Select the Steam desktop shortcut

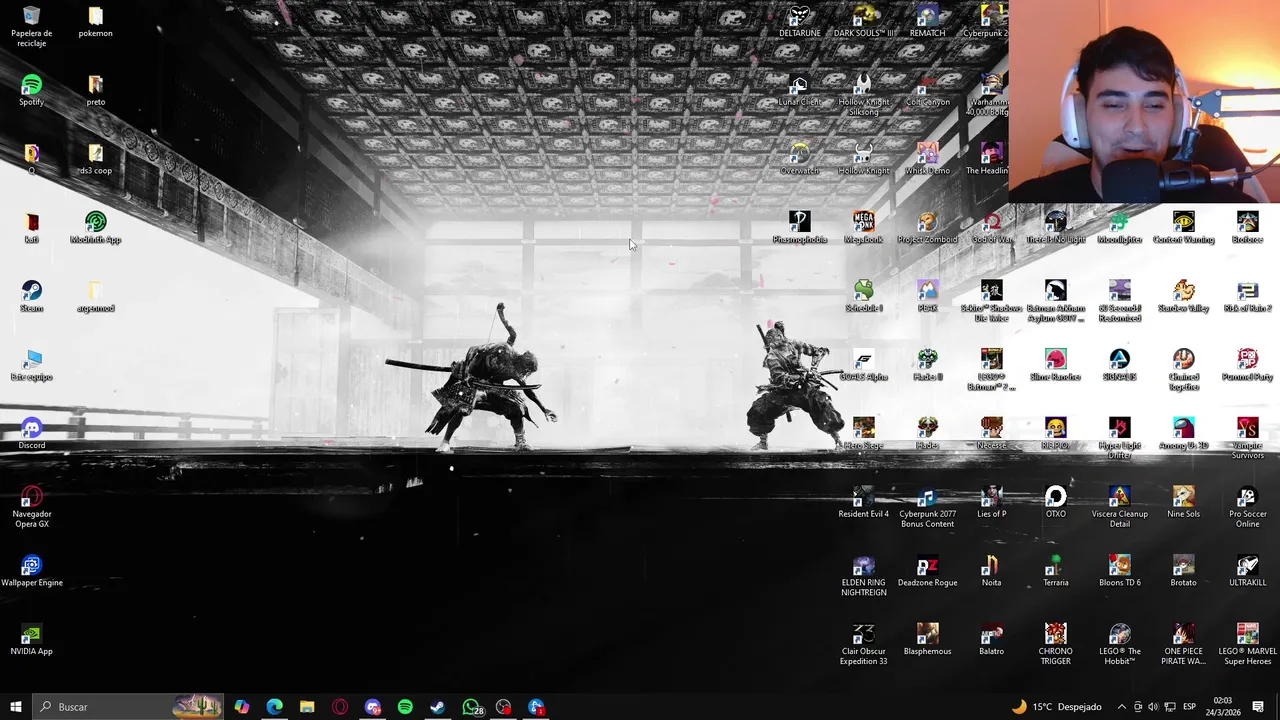32,296
